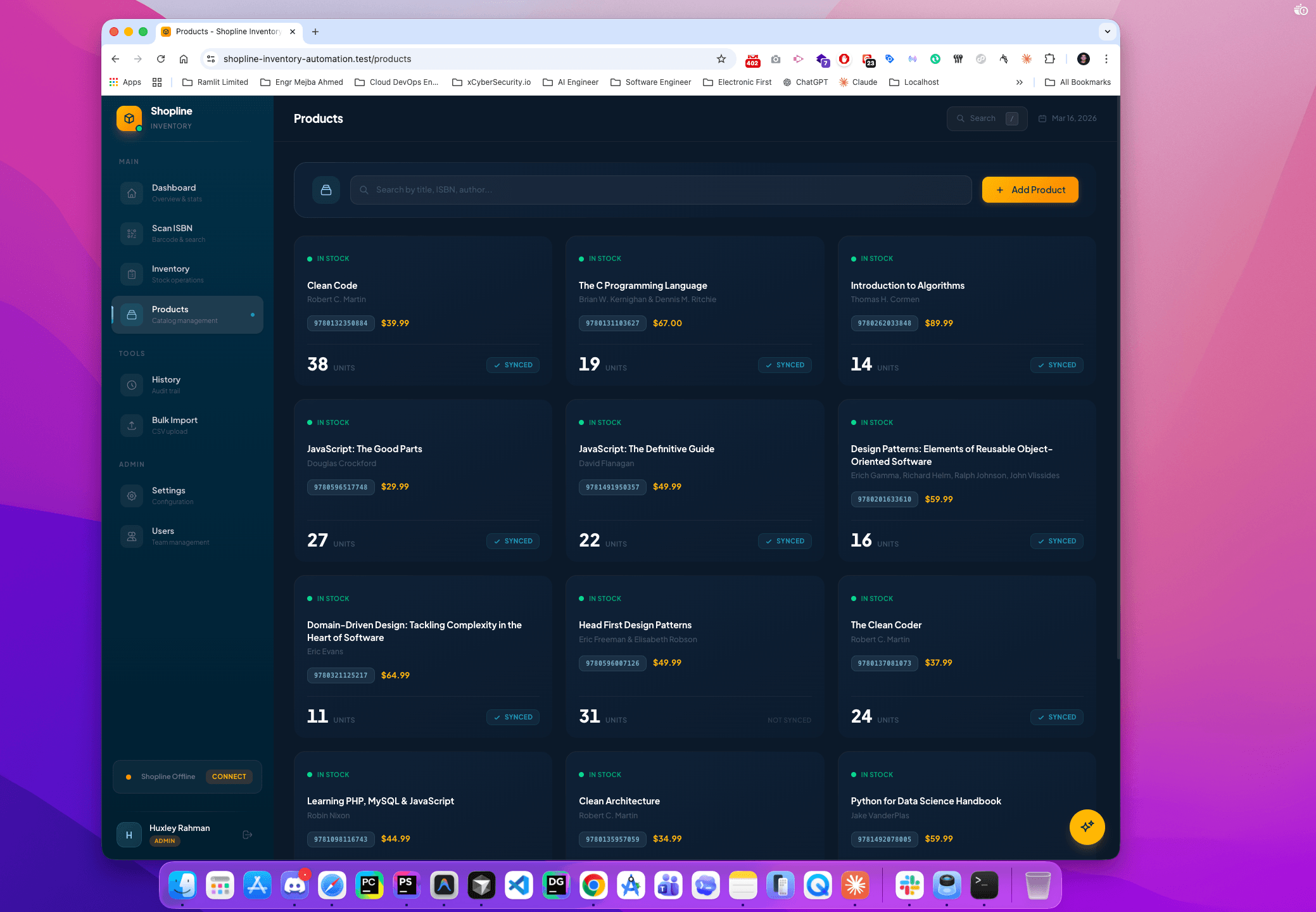This screenshot has height=912, width=1316.
Task: Open the browser profile avatar menu
Action: pos(1083,59)
